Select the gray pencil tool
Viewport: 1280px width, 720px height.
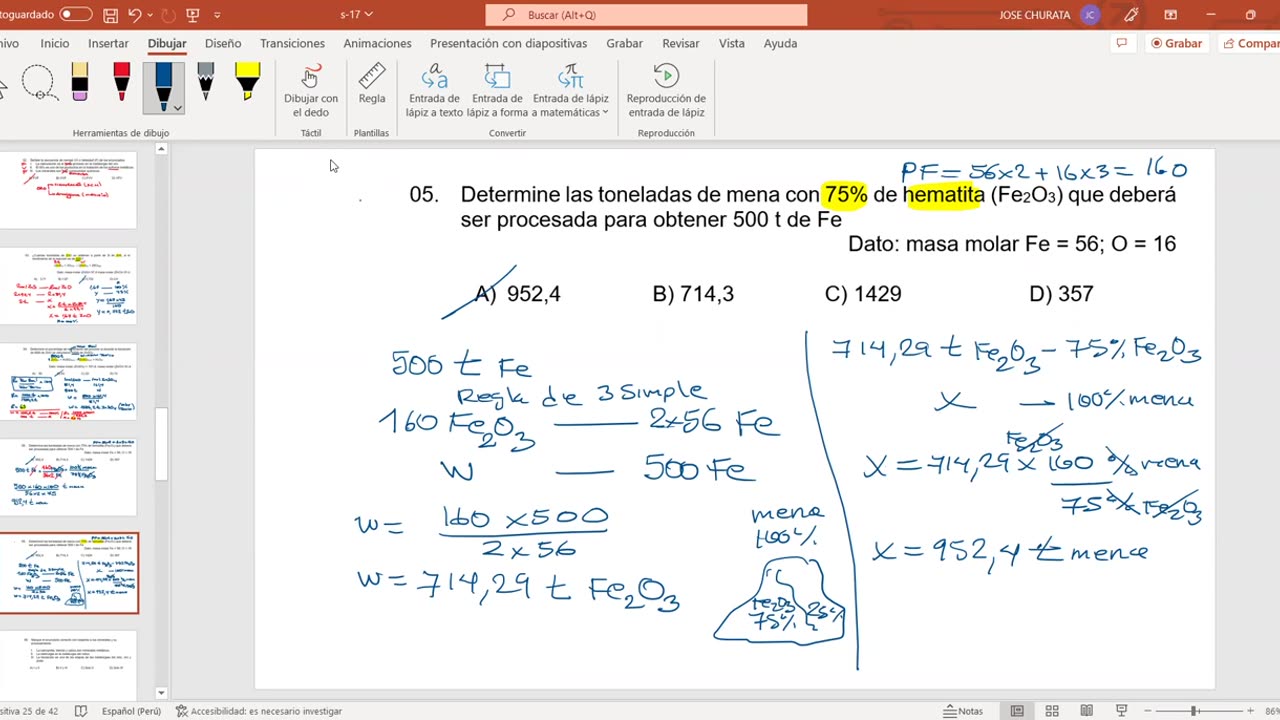pos(205,82)
